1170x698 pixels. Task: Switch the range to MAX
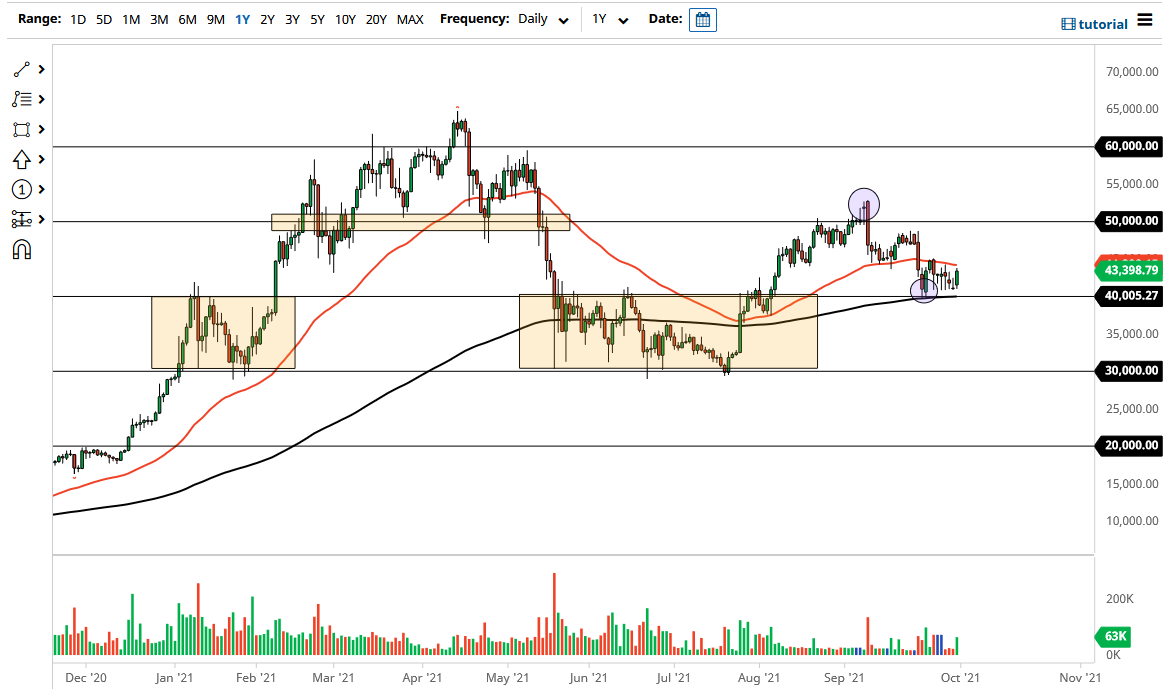pyautogui.click(x=410, y=19)
